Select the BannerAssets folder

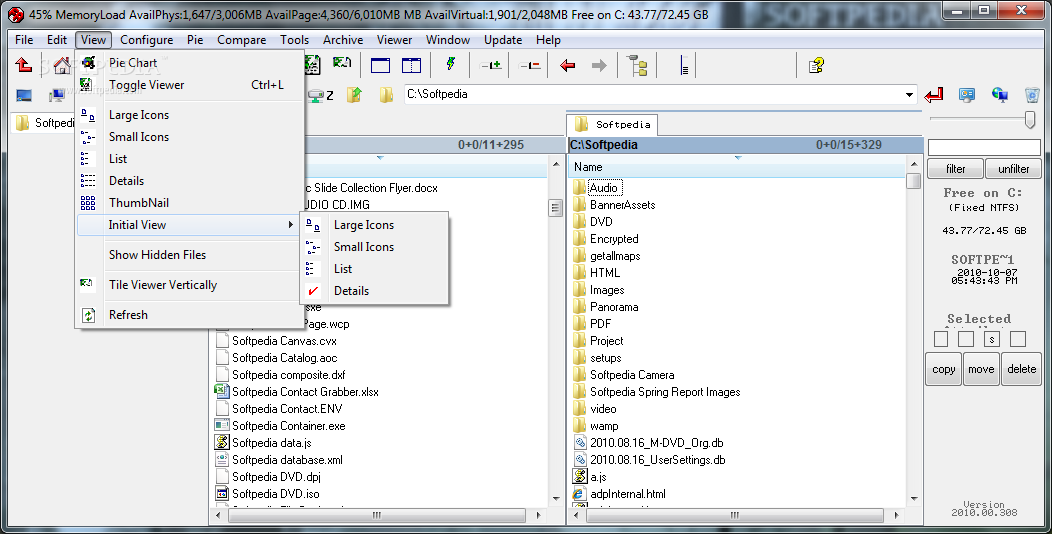(622, 205)
